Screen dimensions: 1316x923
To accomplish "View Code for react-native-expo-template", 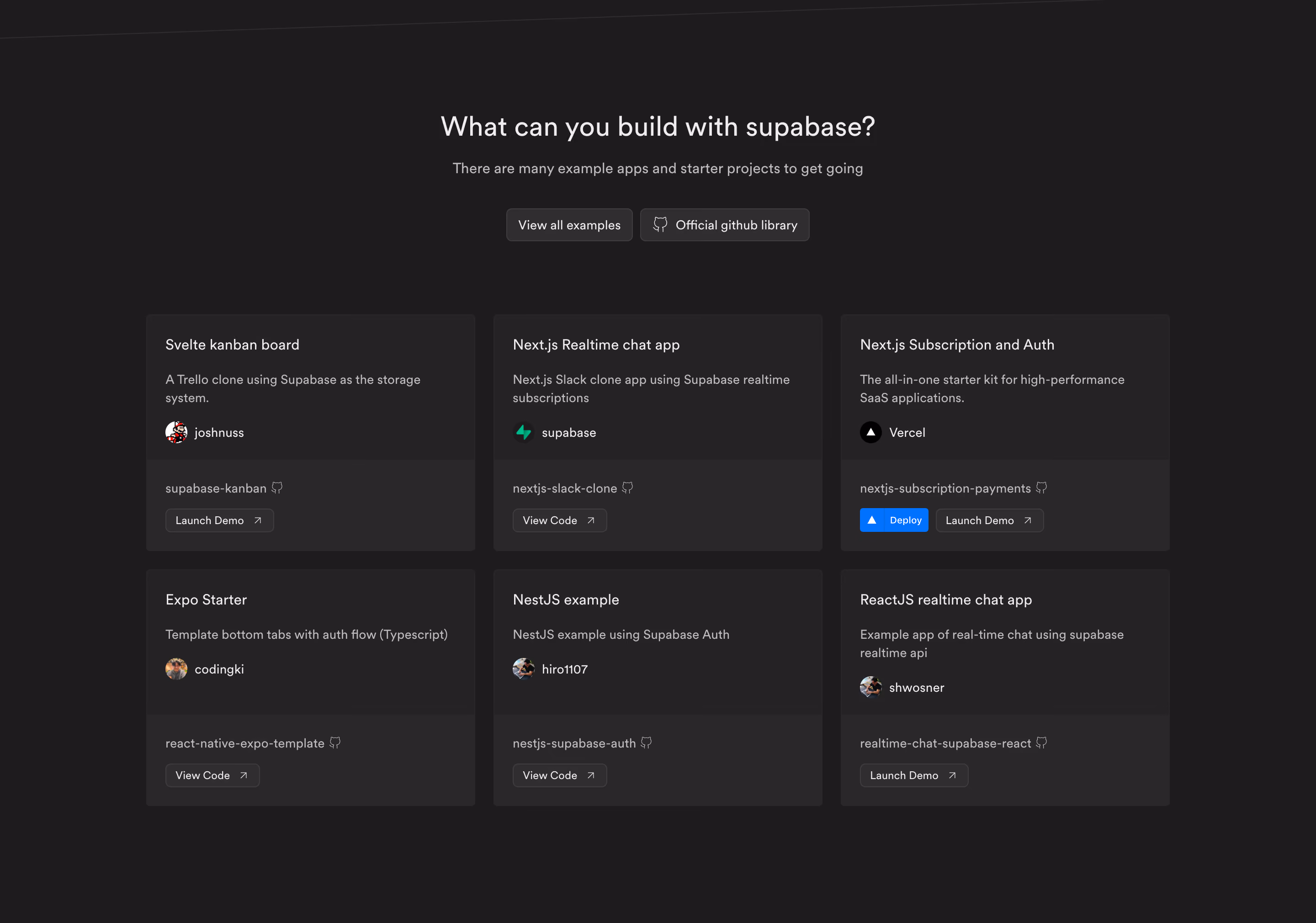I will (212, 775).
